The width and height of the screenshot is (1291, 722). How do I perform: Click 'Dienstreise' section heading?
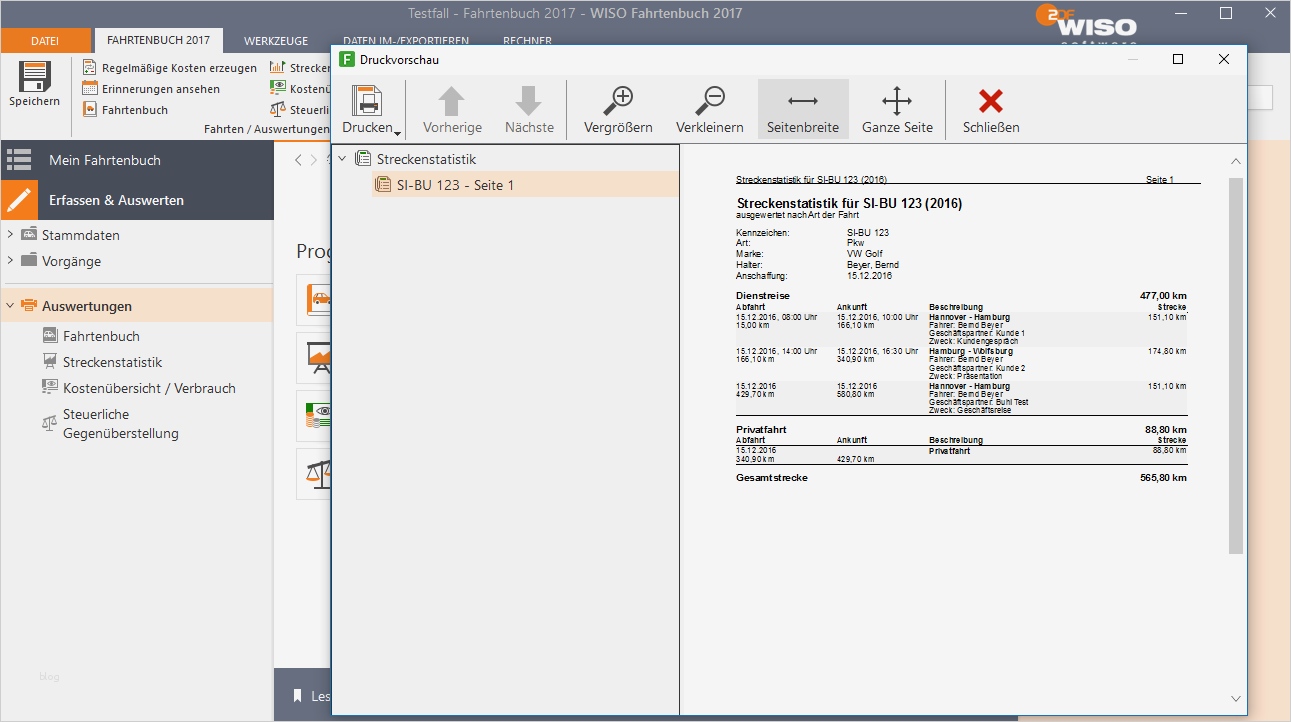(x=763, y=296)
